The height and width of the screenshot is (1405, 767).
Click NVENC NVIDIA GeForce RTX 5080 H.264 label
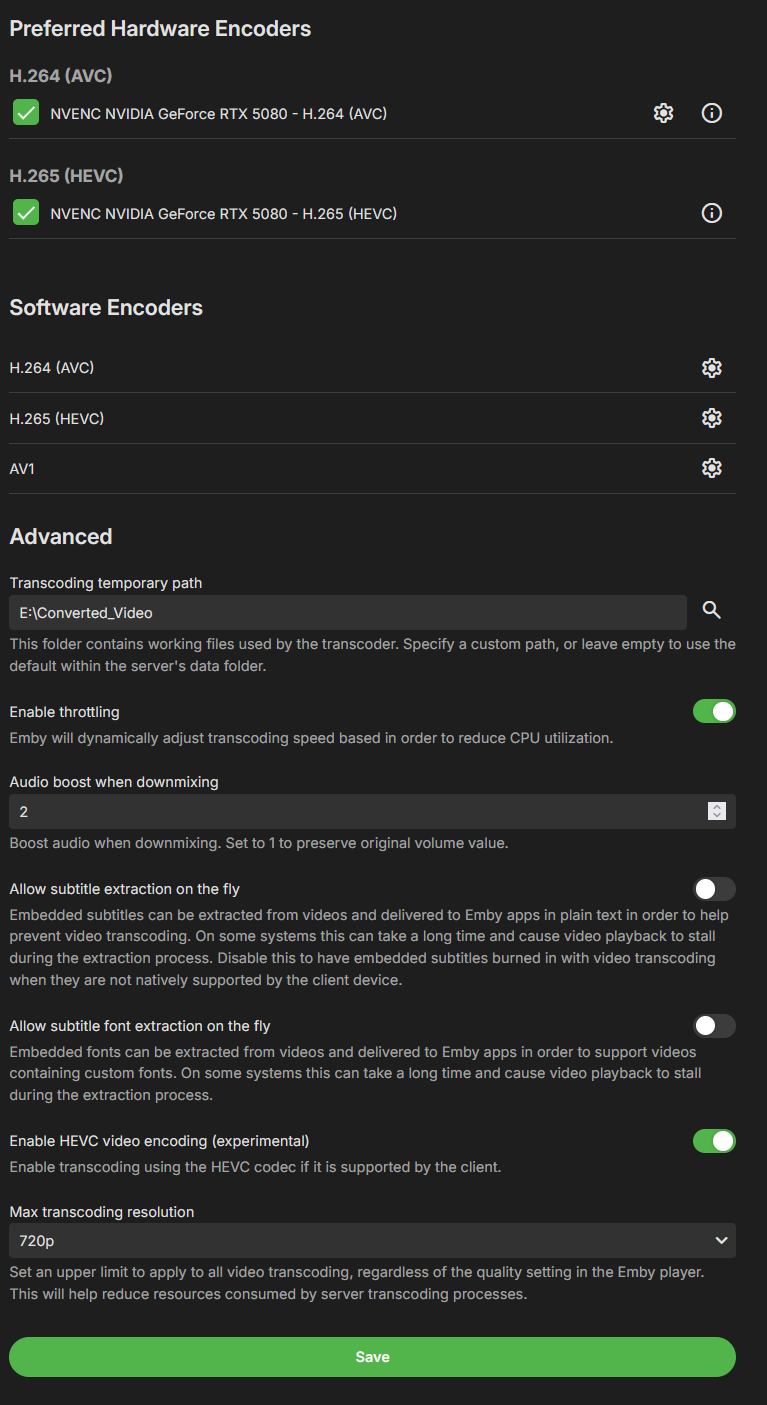[219, 114]
